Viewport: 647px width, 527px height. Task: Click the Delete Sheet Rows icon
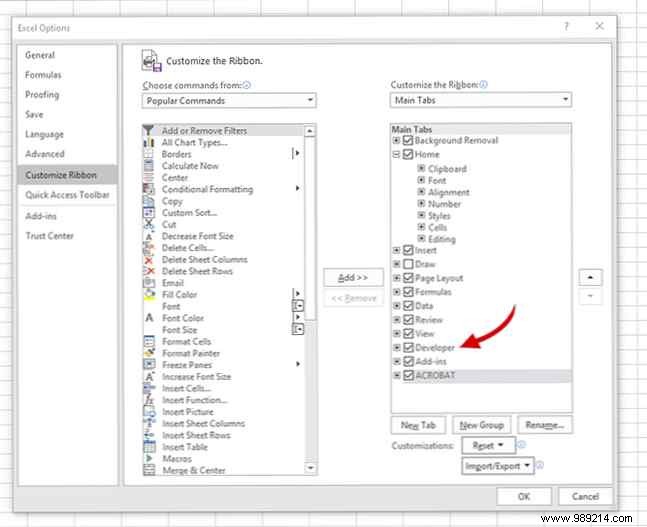coord(148,271)
